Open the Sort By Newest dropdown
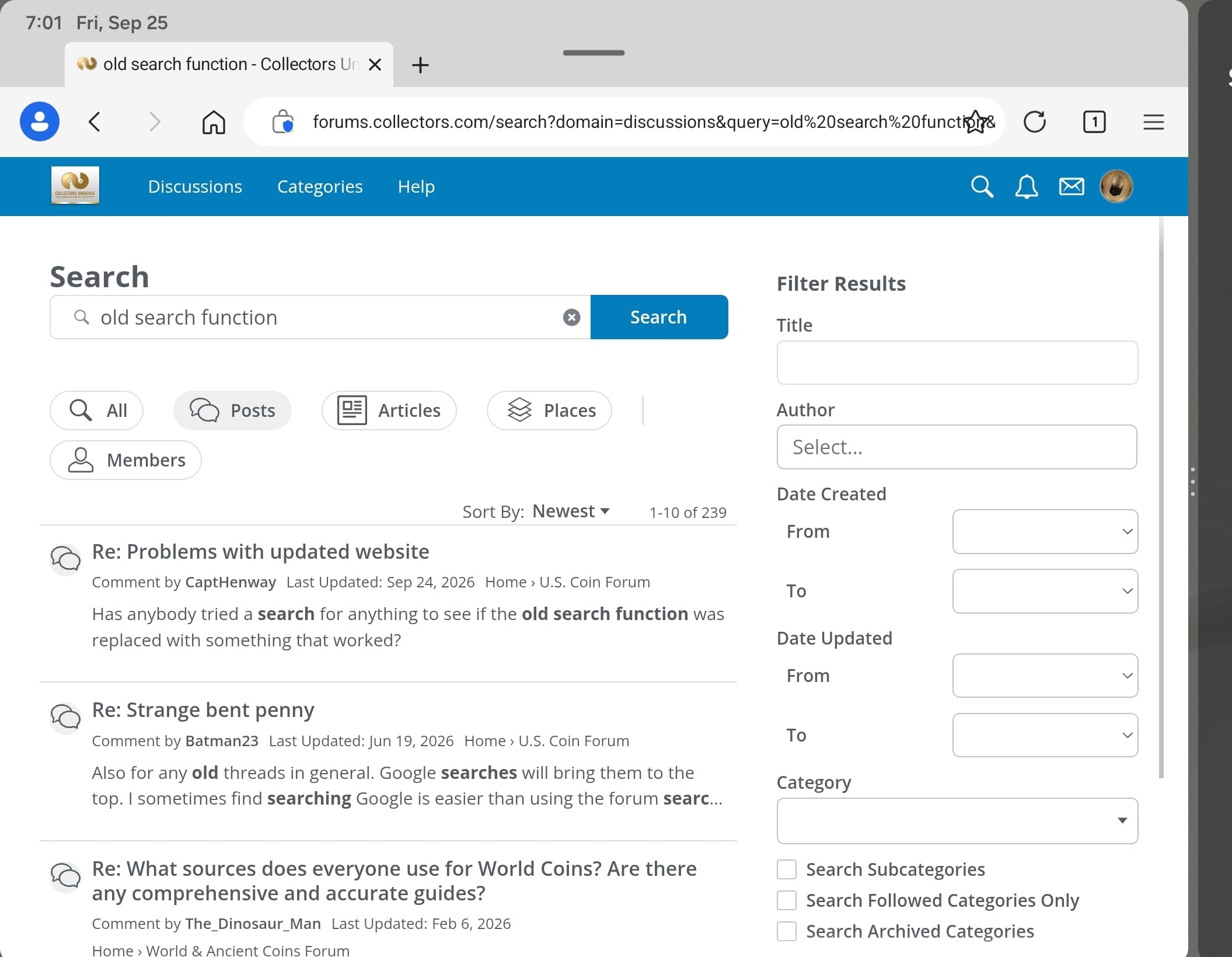The height and width of the screenshot is (957, 1232). click(571, 511)
